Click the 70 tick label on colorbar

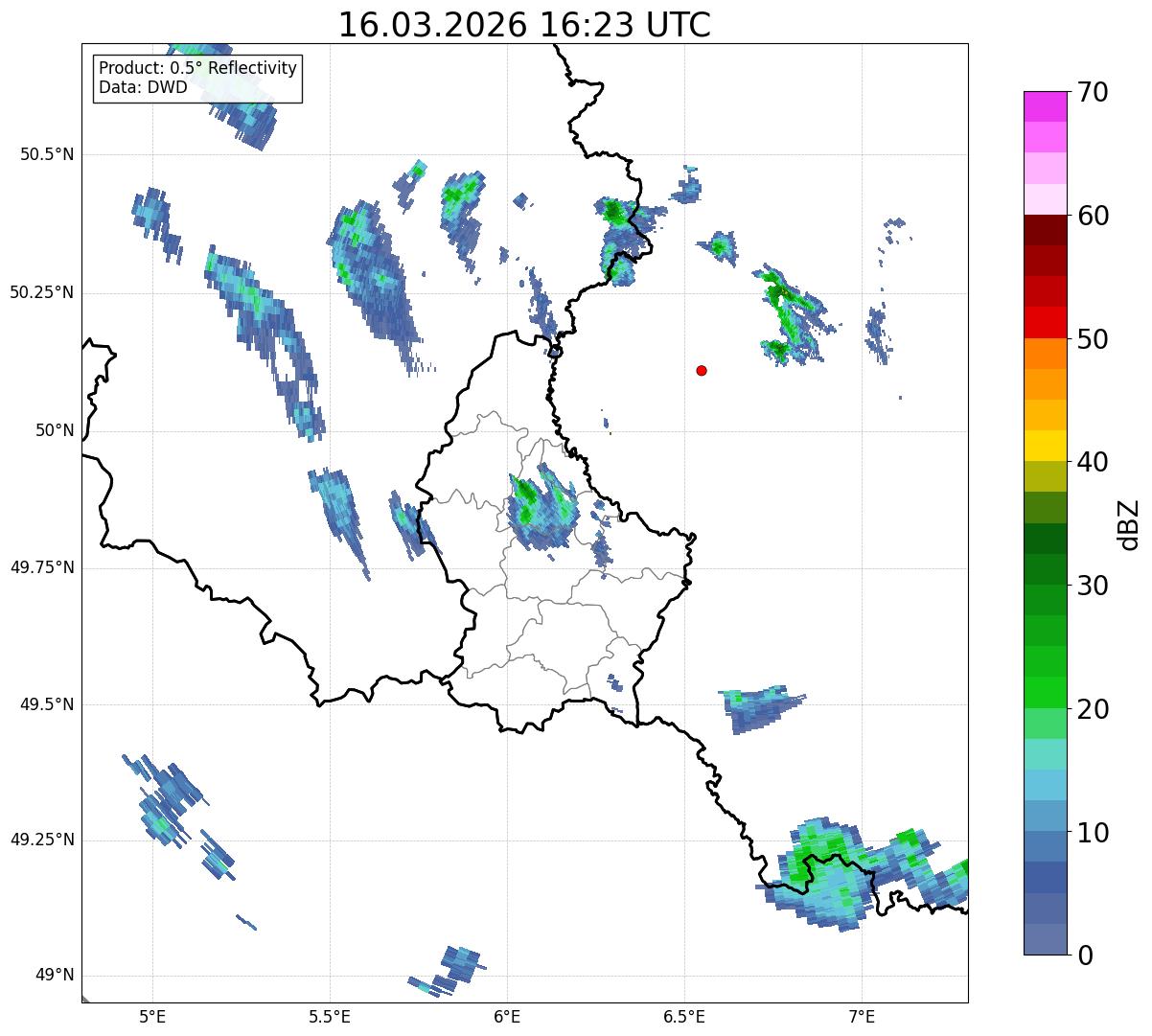click(x=1092, y=93)
